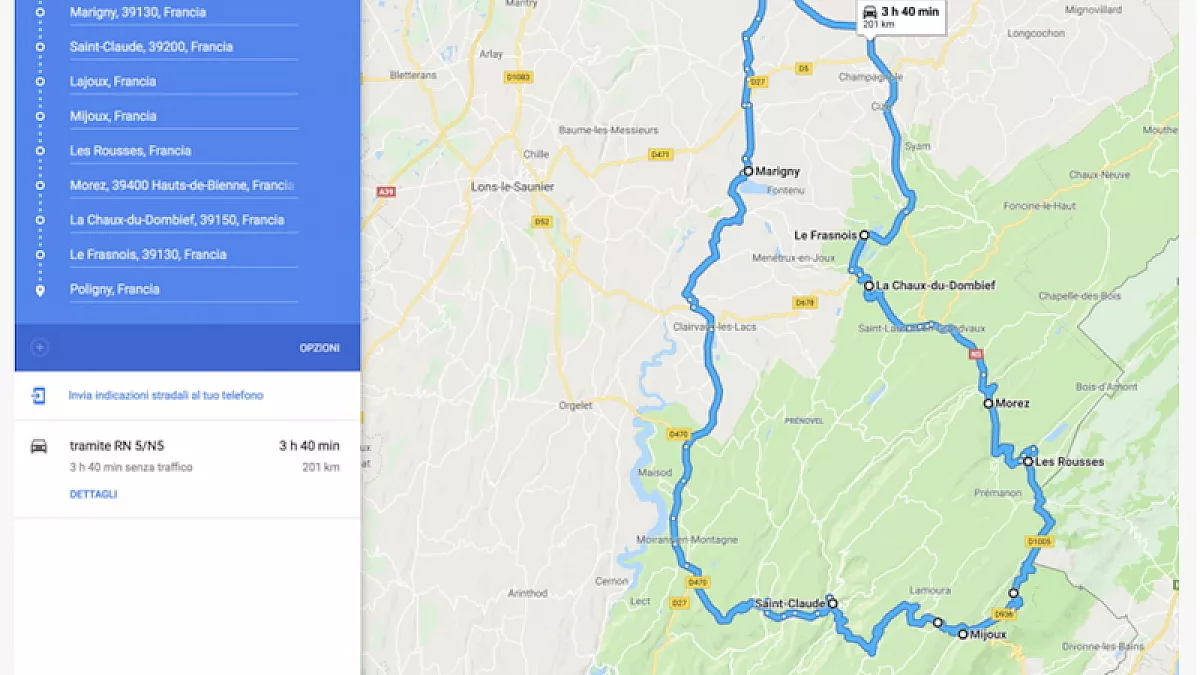
Task: Click La Chaux-du-Dombief waypoint marker on map
Action: click(870, 286)
